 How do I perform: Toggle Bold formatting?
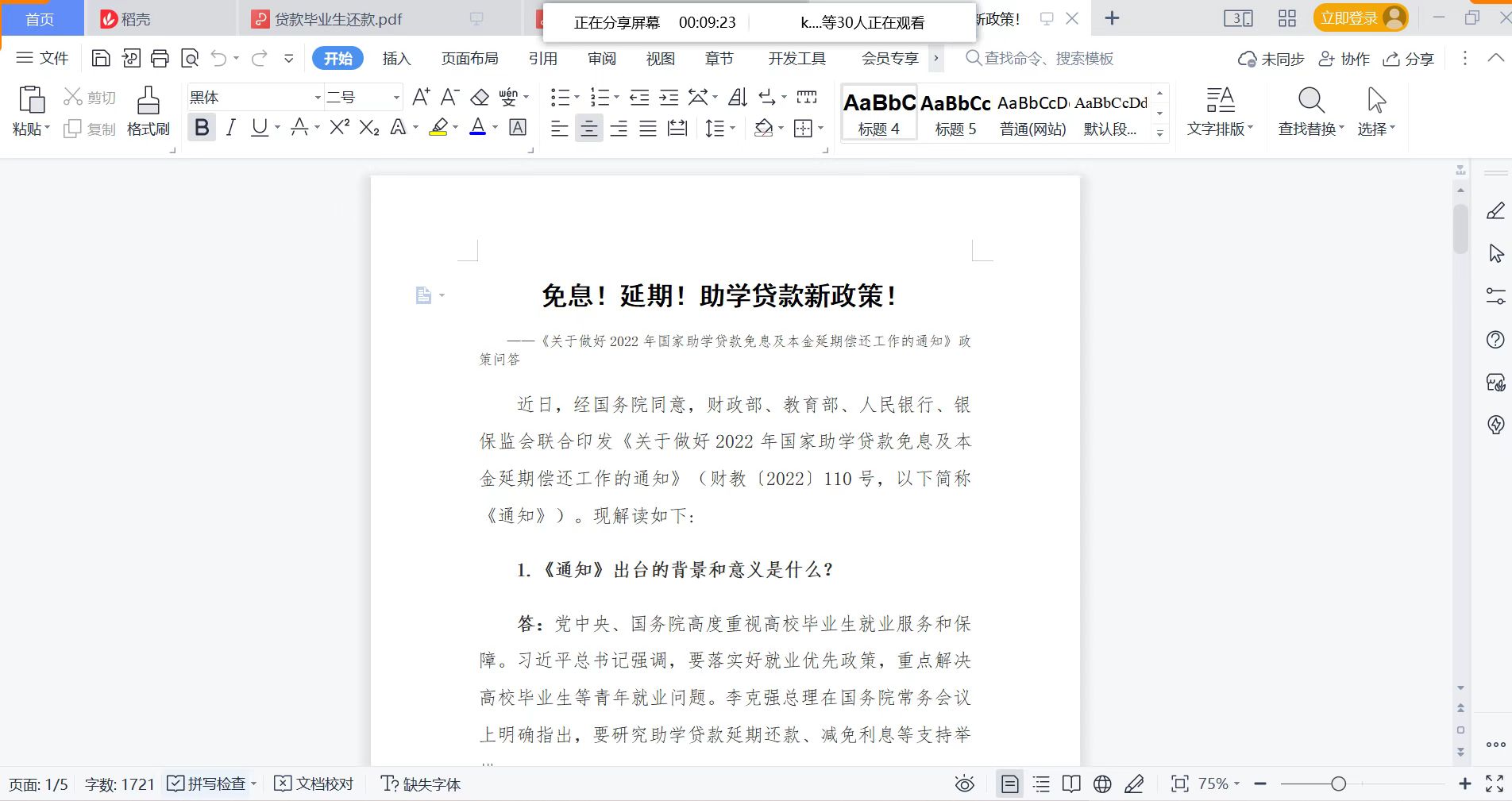(x=202, y=127)
